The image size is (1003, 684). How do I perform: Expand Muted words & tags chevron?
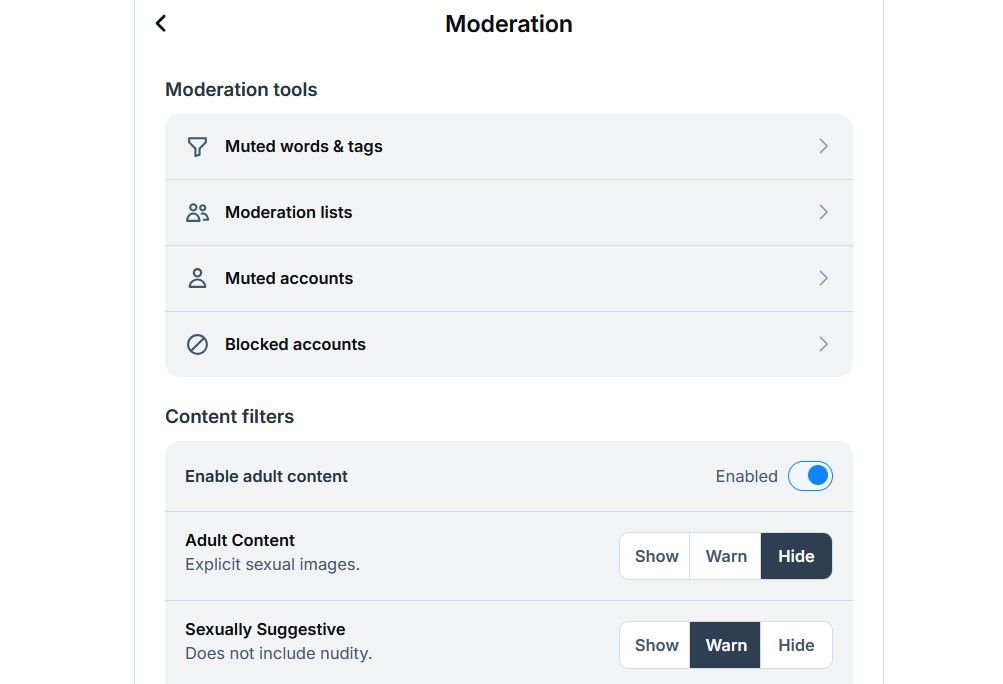coord(823,146)
